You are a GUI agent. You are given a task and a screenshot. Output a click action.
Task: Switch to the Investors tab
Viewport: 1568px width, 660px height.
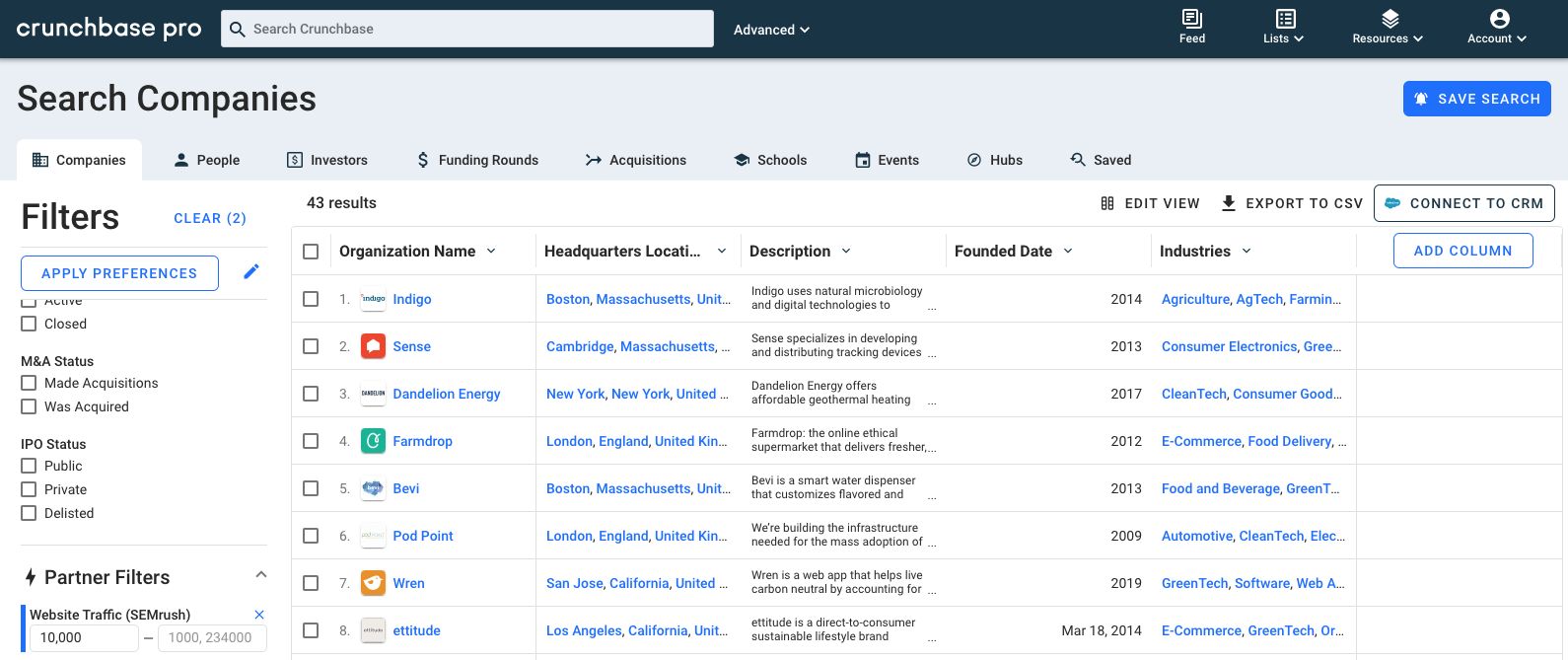click(327, 160)
